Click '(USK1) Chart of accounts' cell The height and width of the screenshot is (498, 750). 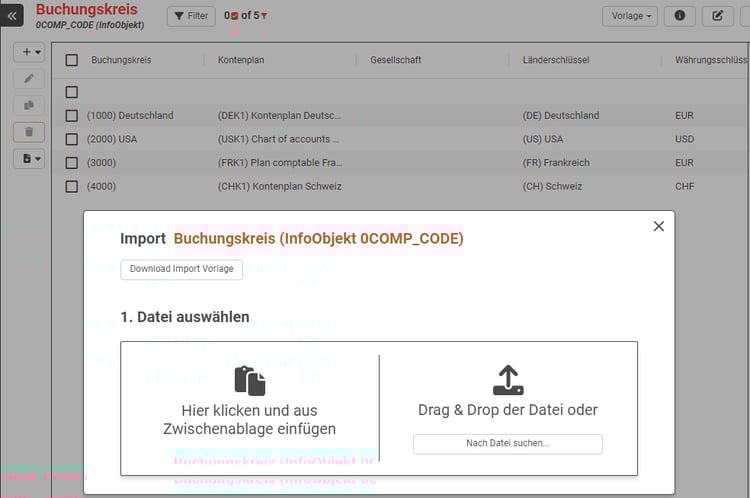(278, 139)
